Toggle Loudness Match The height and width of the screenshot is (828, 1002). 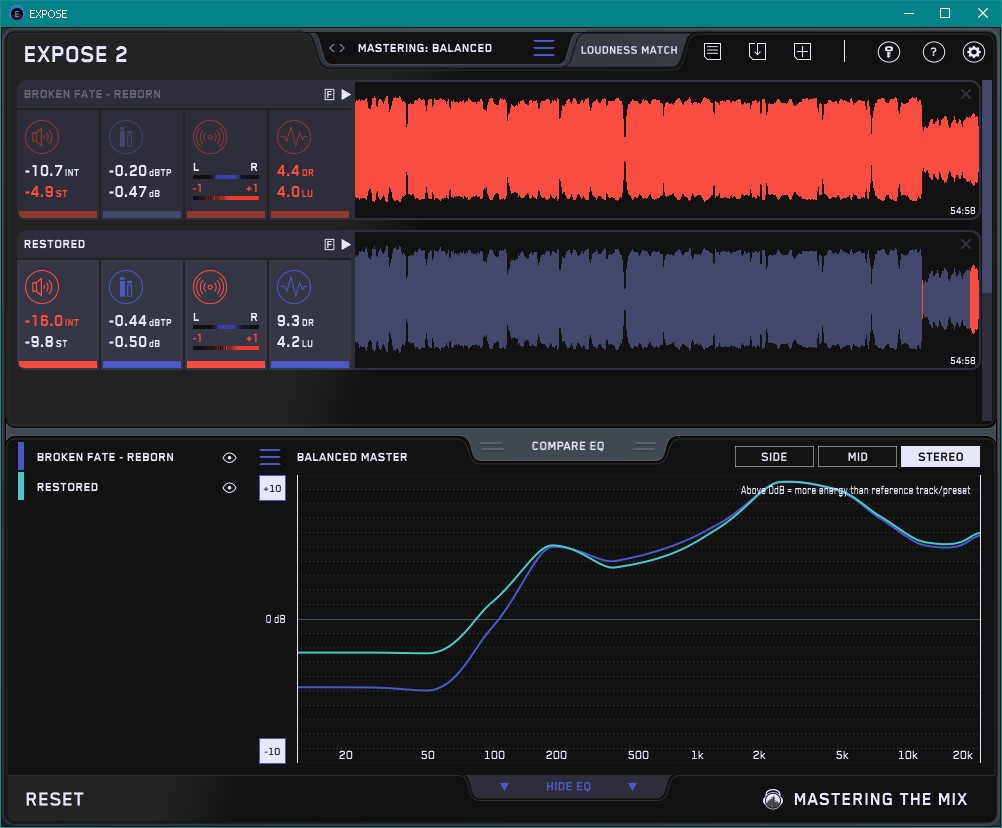(x=628, y=49)
